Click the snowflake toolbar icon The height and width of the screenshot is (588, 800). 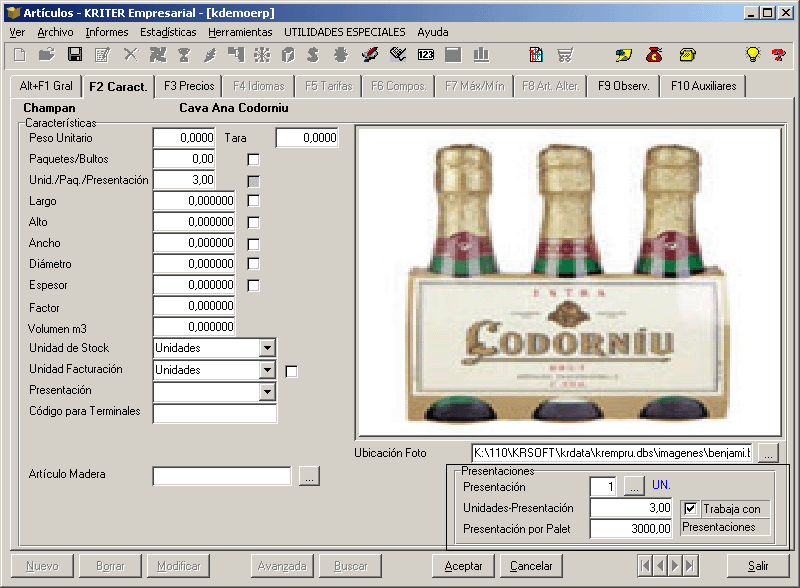[x=262, y=55]
